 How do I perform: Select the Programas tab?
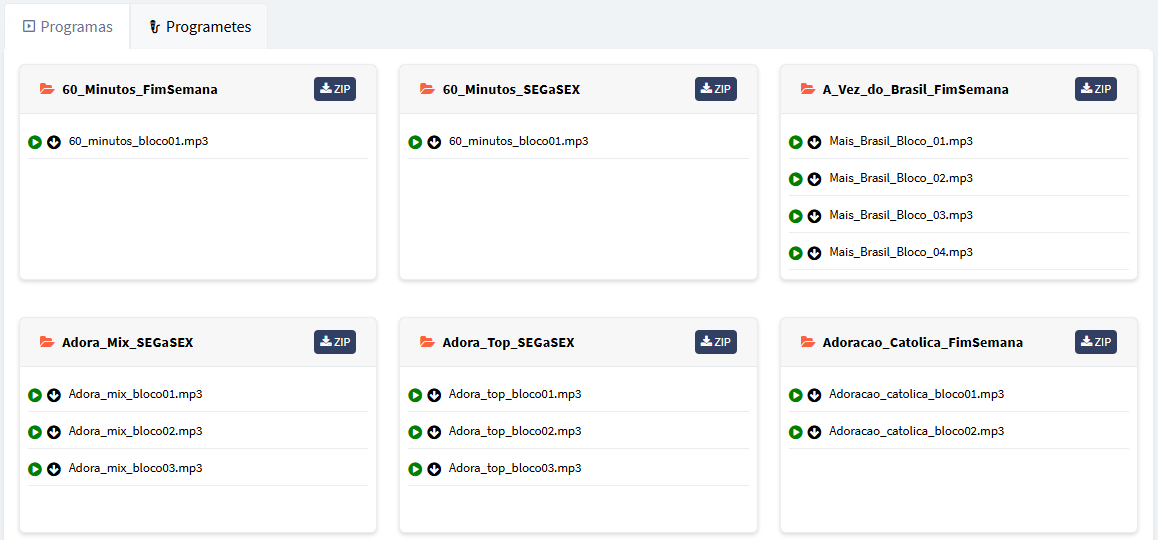pyautogui.click(x=67, y=27)
